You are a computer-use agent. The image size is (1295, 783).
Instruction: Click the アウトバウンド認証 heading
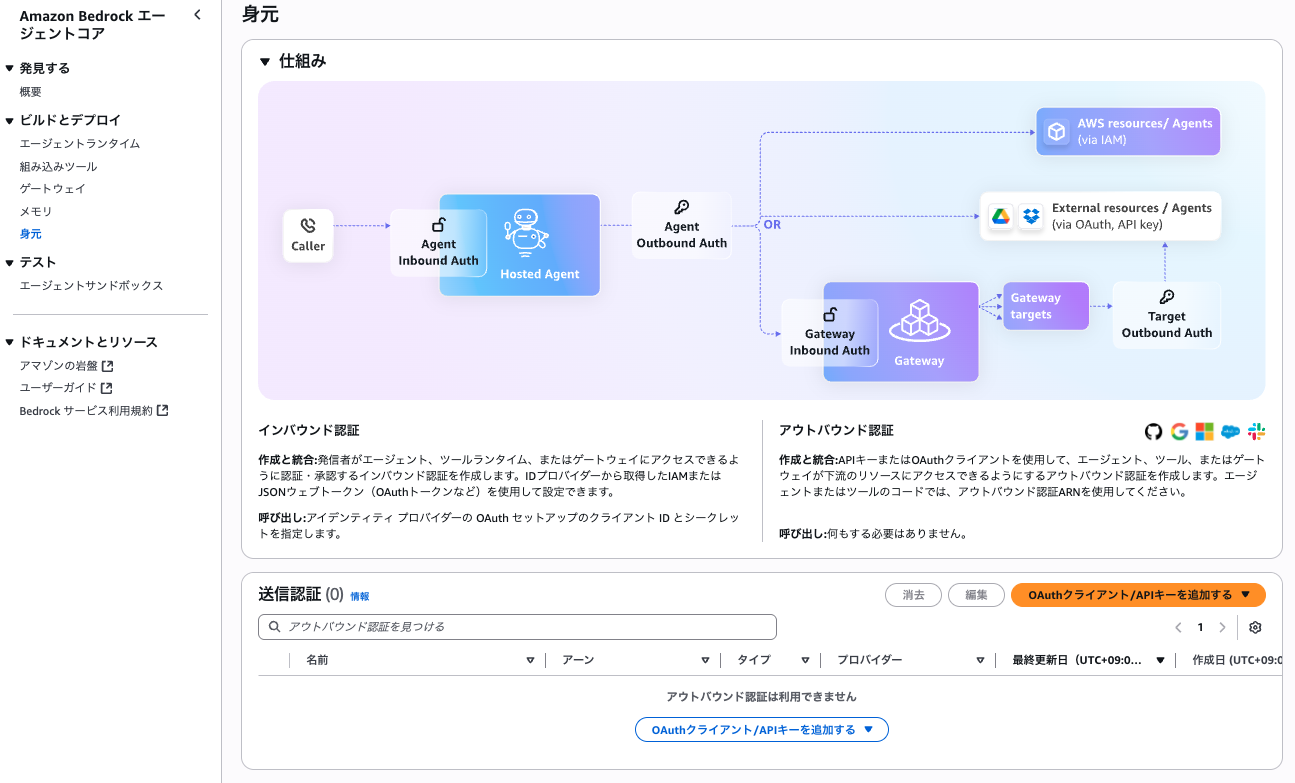836,430
